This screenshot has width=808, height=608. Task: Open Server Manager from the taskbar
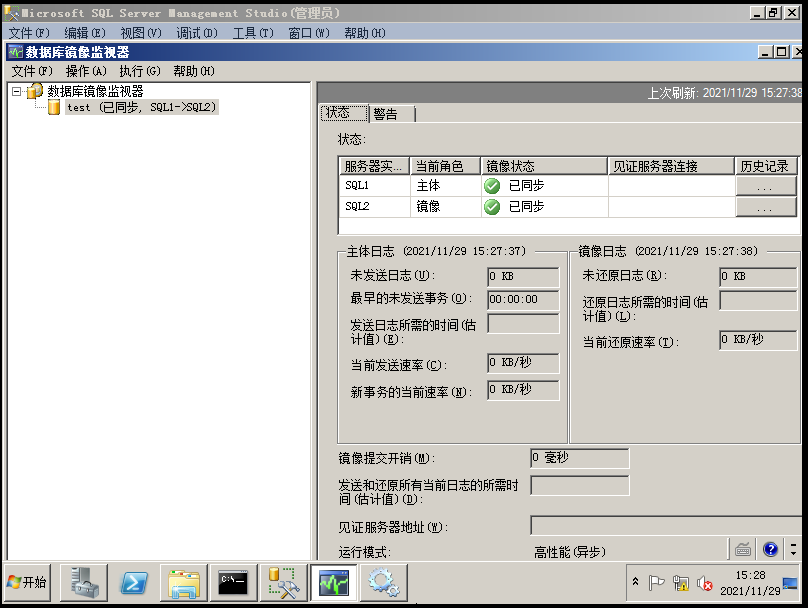(83, 583)
